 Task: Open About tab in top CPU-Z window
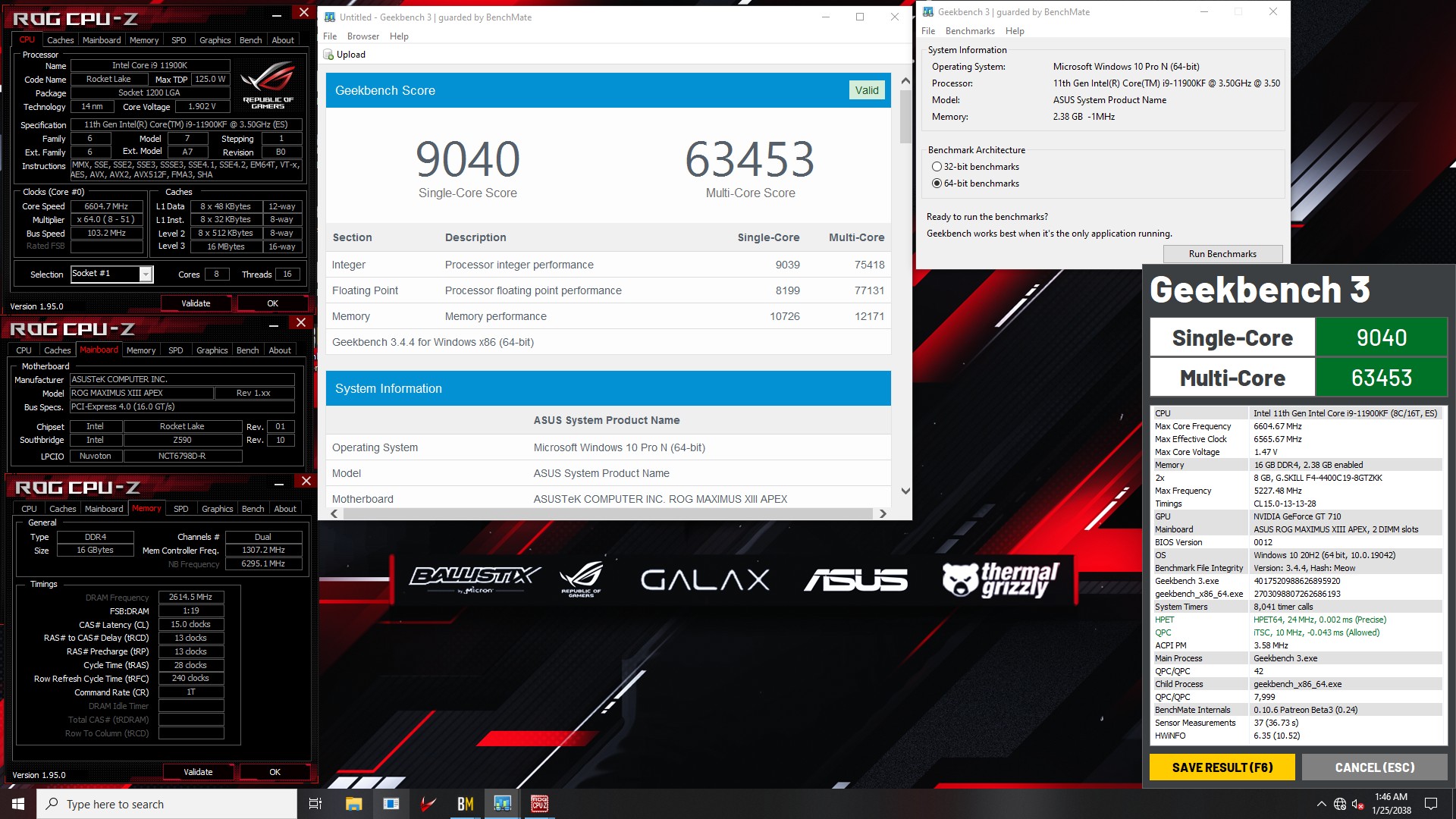(283, 40)
